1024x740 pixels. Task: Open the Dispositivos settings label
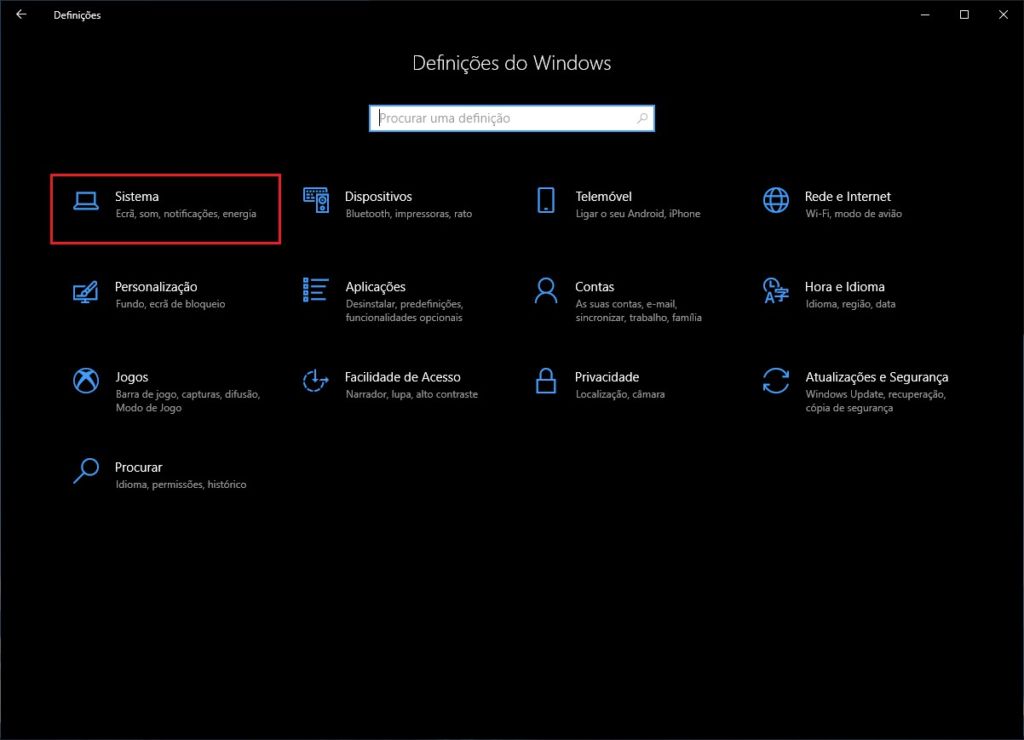pos(378,197)
